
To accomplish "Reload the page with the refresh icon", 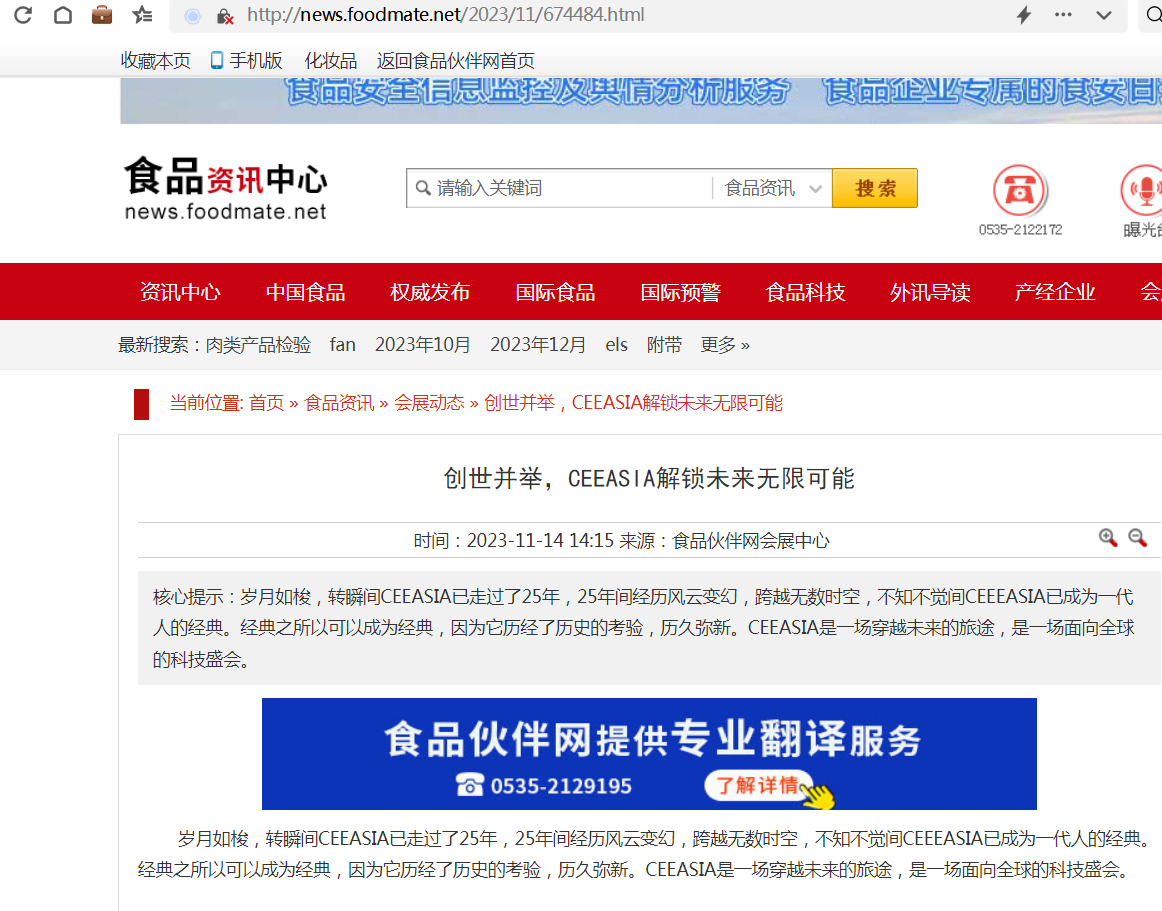I will pyautogui.click(x=22, y=15).
